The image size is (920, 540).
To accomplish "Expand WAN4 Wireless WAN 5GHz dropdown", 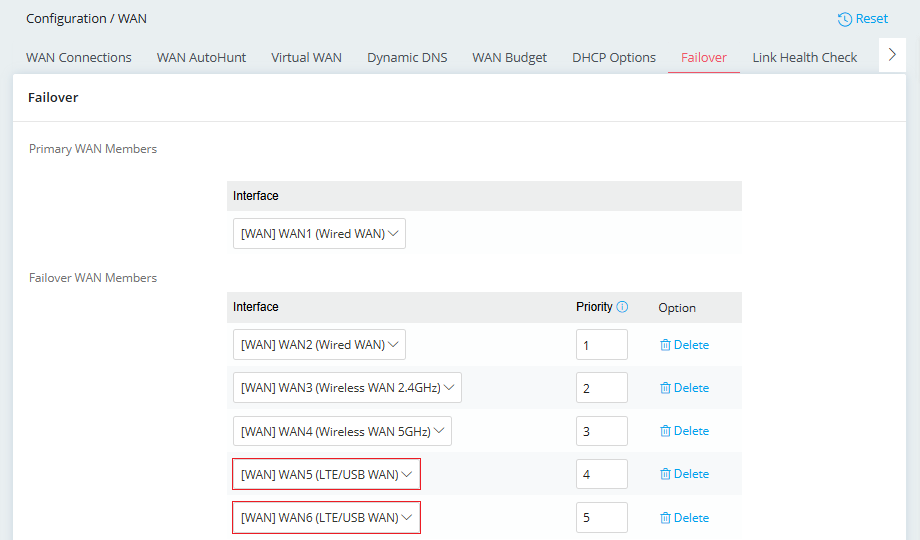I will (x=342, y=431).
